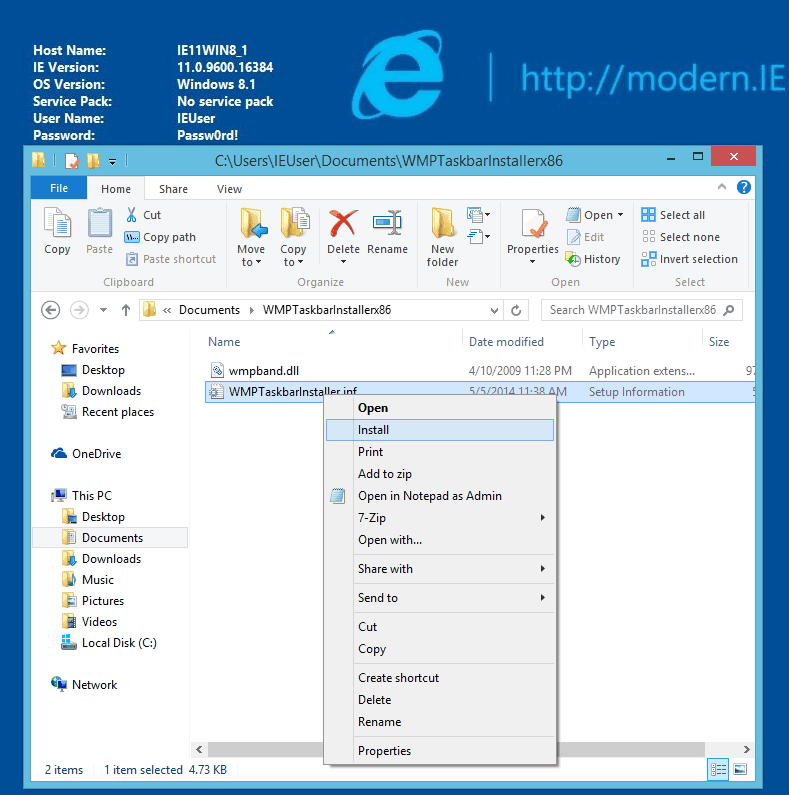Click Copy path in the ribbon
This screenshot has height=795, width=789.
tap(160, 237)
